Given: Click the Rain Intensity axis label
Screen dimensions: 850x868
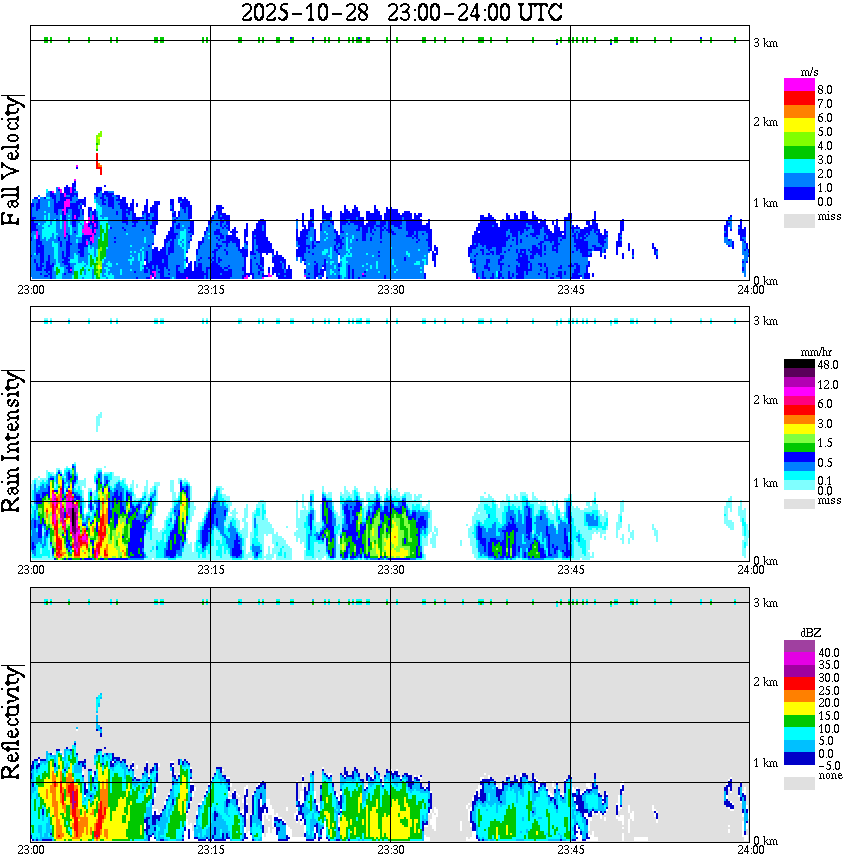Looking at the screenshot, I should [12, 441].
